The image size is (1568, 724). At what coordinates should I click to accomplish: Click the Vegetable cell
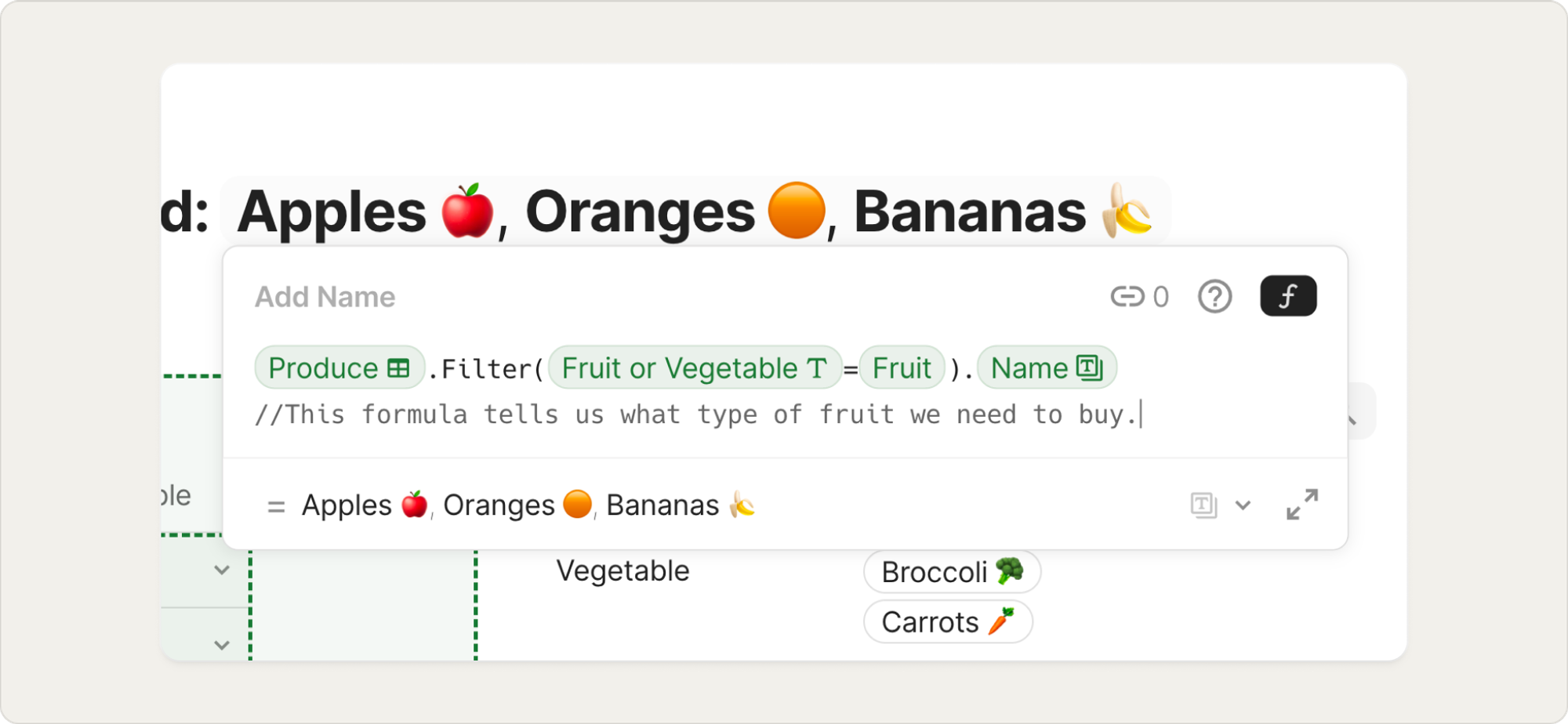pyautogui.click(x=623, y=571)
